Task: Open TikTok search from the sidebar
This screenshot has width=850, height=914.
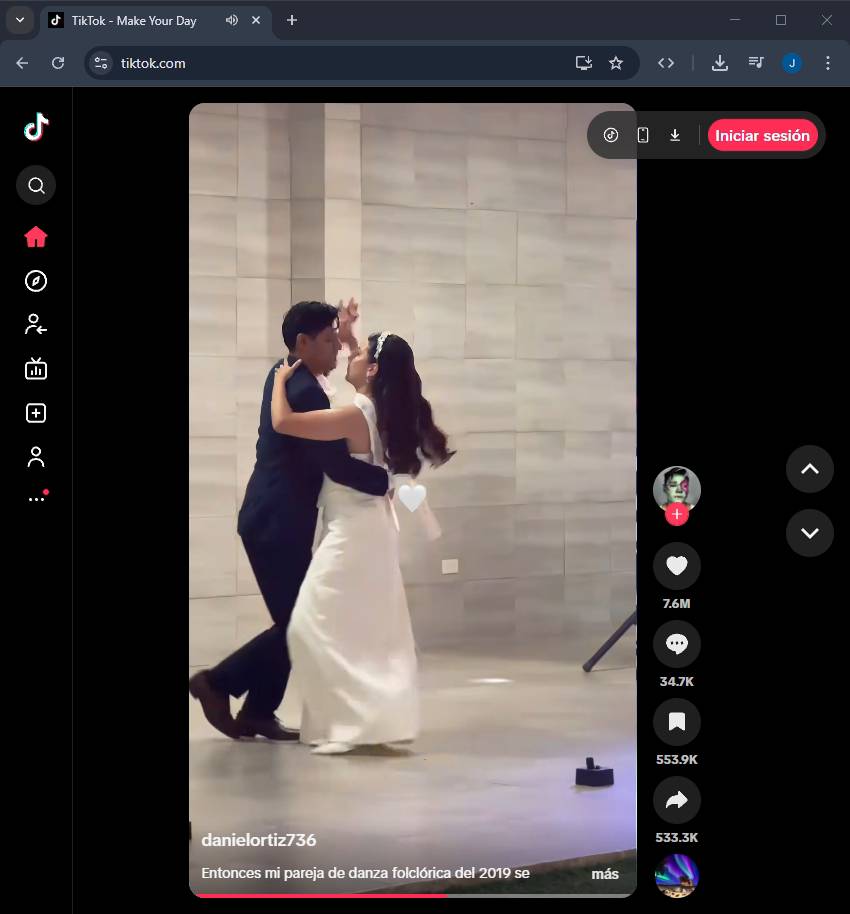Action: coord(36,185)
